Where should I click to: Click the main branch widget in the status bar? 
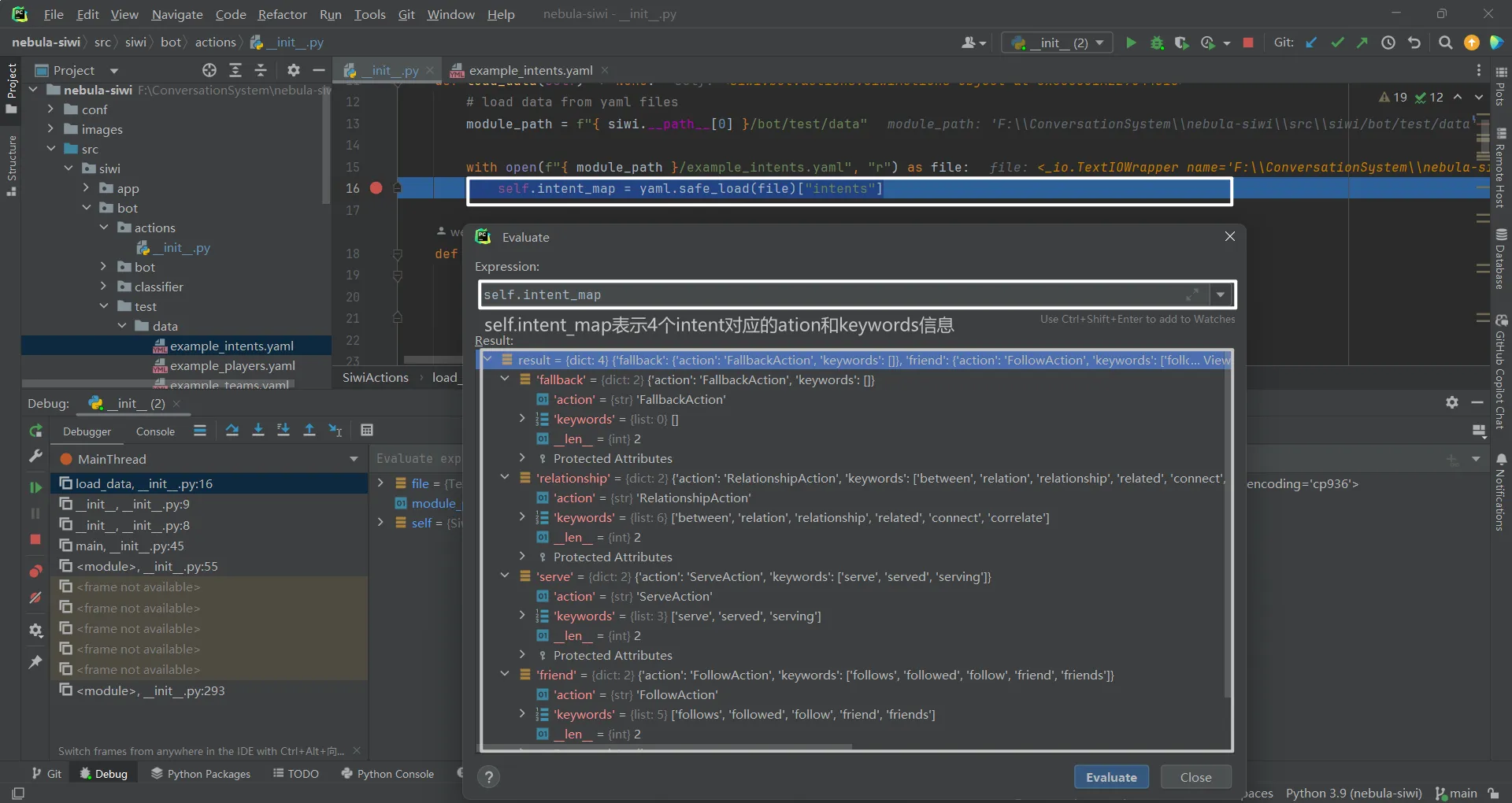1456,794
